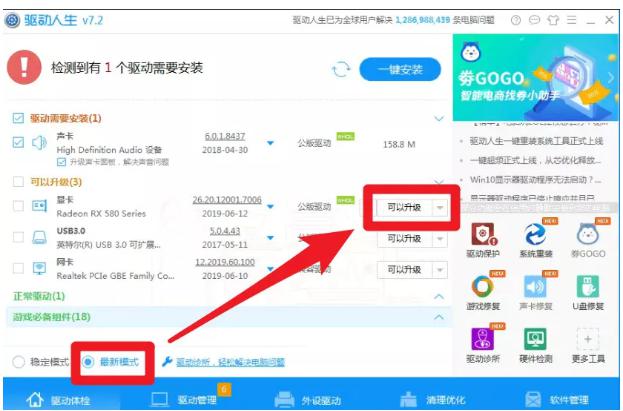Switch to the 软件管理 tab
Viewport: 623px width, 411px height.
click(556, 399)
